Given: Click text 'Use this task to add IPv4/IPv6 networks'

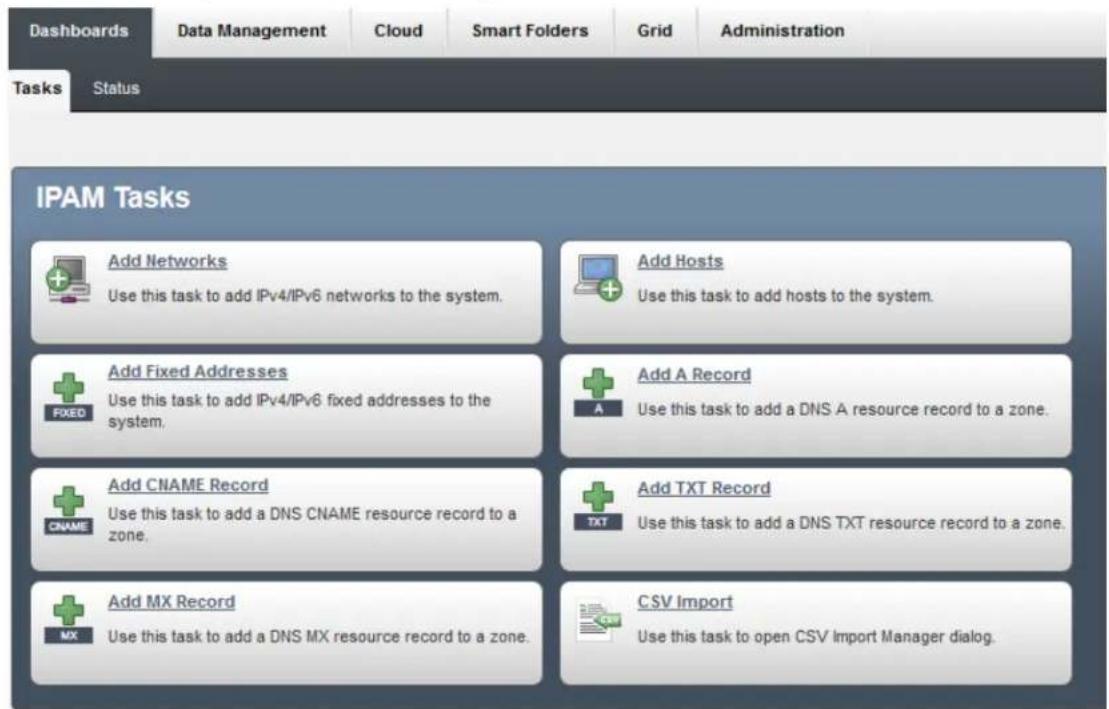Looking at the screenshot, I should click(x=306, y=296).
